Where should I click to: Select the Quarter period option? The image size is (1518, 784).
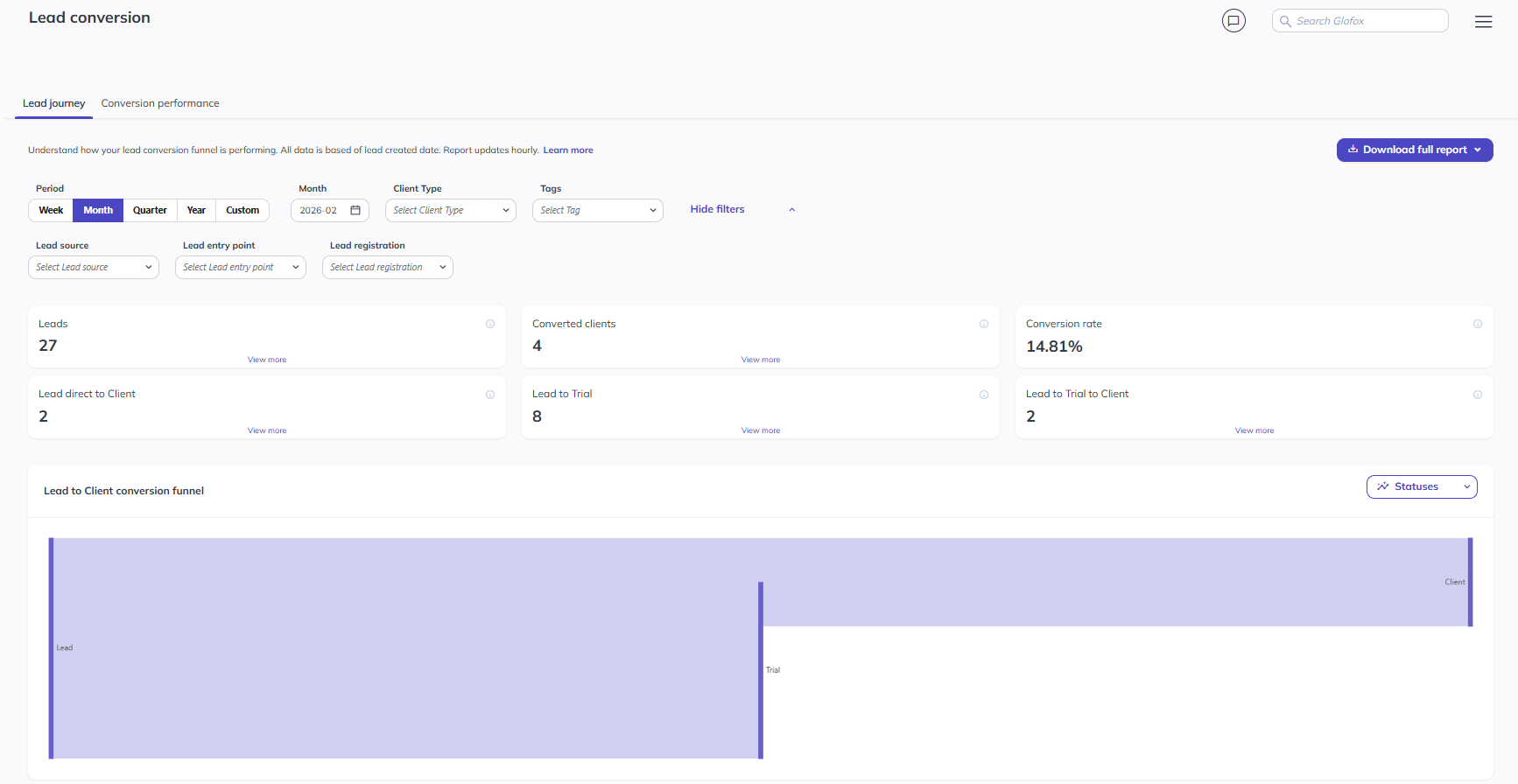150,210
